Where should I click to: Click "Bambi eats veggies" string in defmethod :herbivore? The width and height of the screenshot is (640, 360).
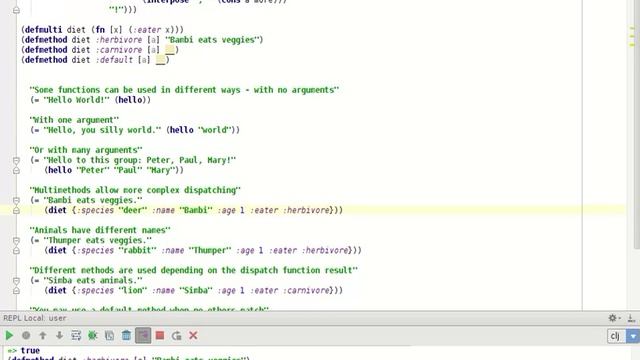click(x=211, y=40)
